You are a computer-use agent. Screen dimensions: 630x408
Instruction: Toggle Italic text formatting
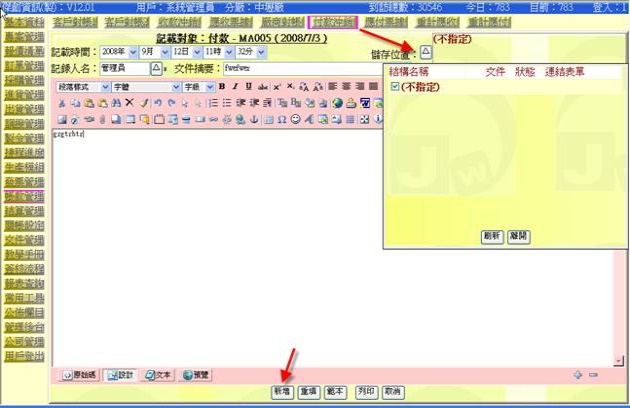[x=235, y=87]
